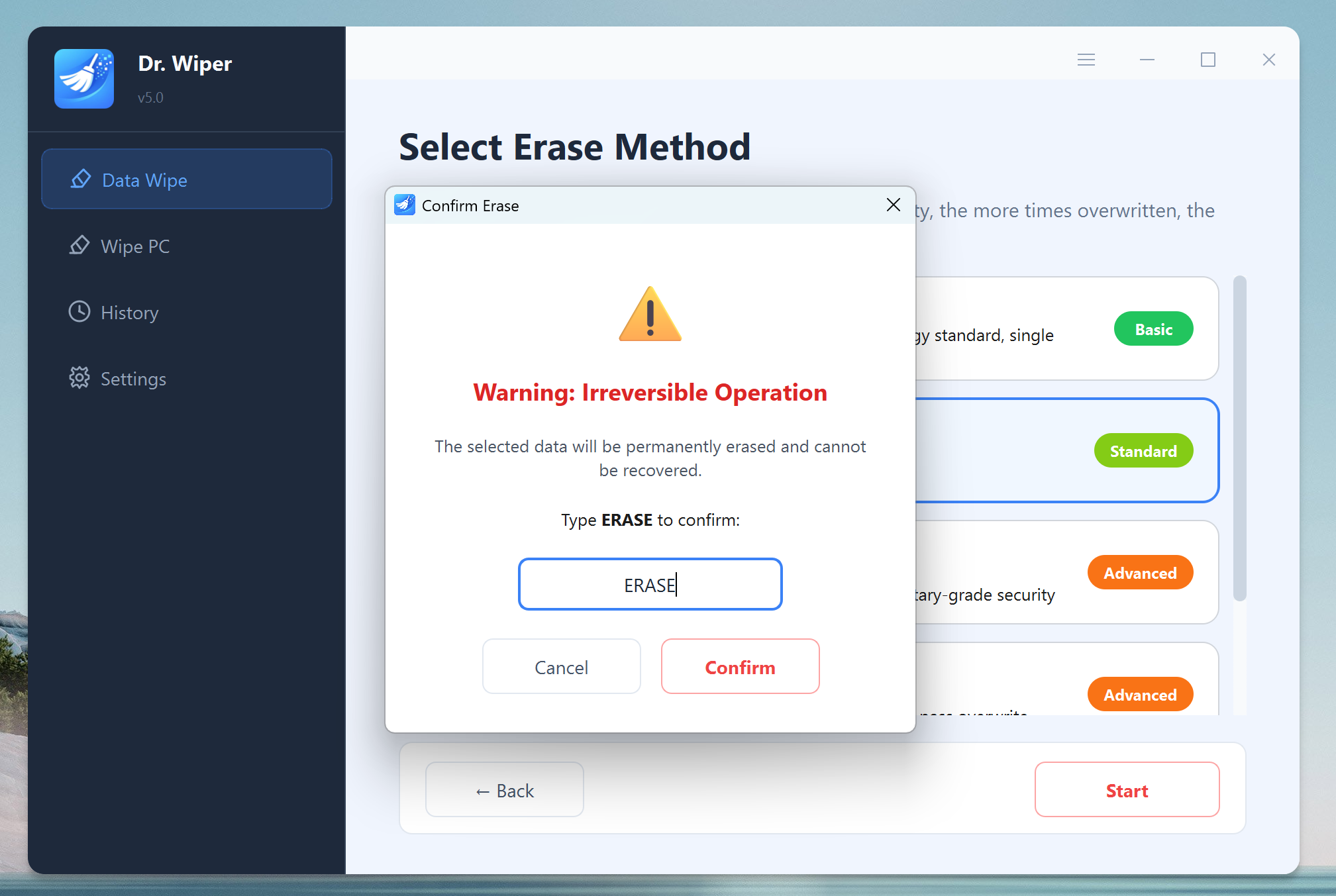This screenshot has width=1336, height=896.
Task: Select the Standard erase method badge
Action: 1143,451
